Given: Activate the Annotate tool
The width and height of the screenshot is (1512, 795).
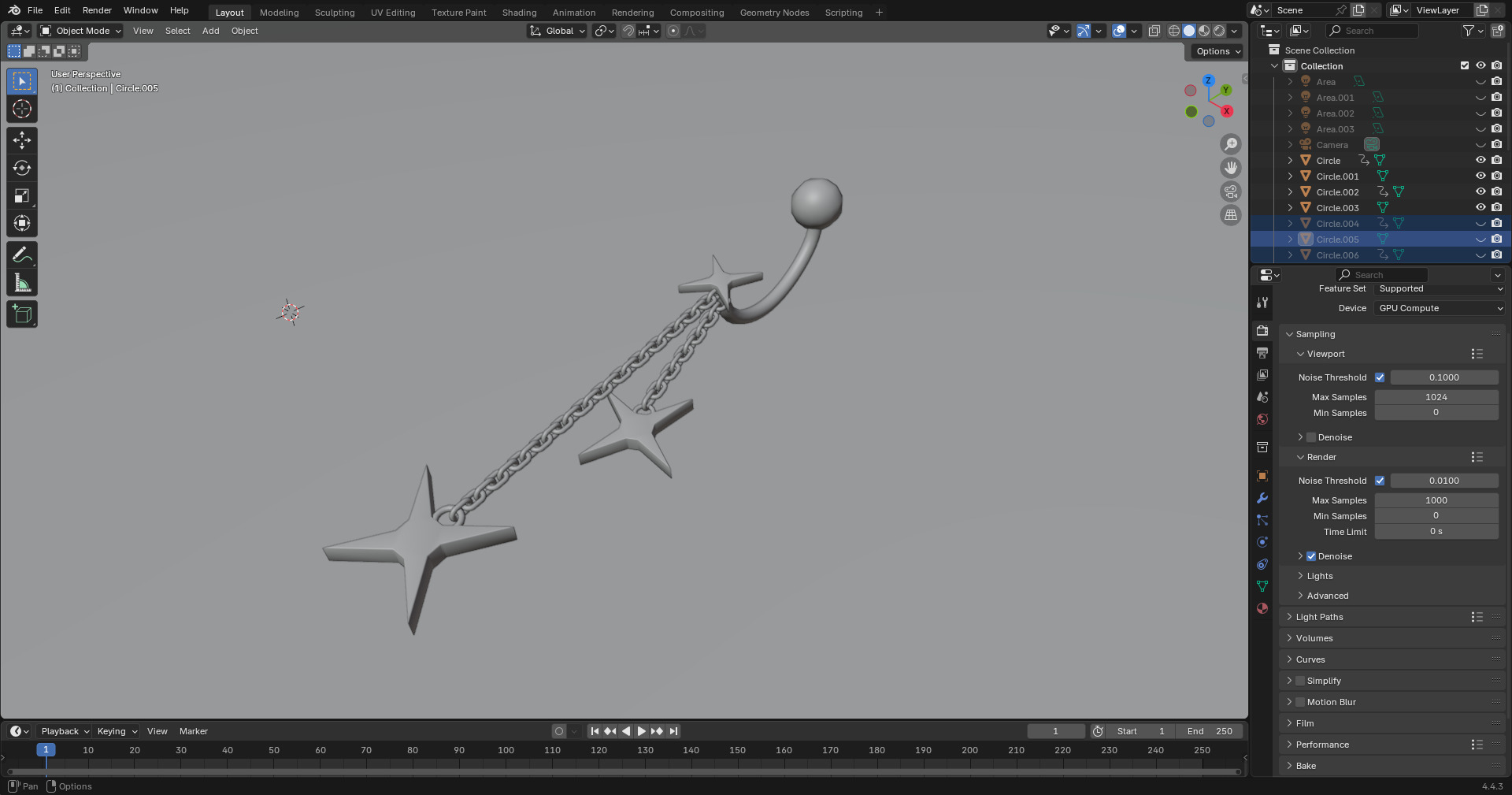Looking at the screenshot, I should point(22,254).
